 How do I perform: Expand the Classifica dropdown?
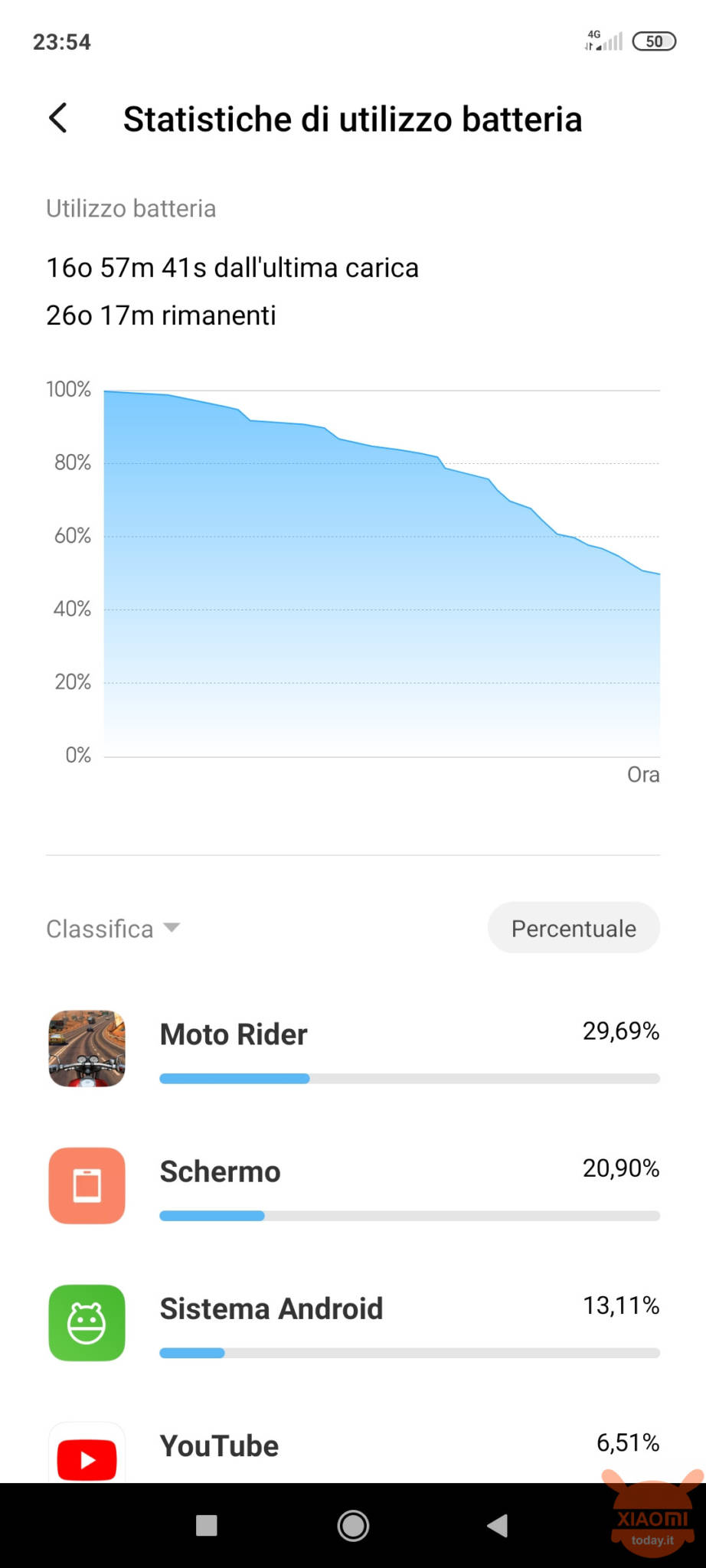pos(113,929)
